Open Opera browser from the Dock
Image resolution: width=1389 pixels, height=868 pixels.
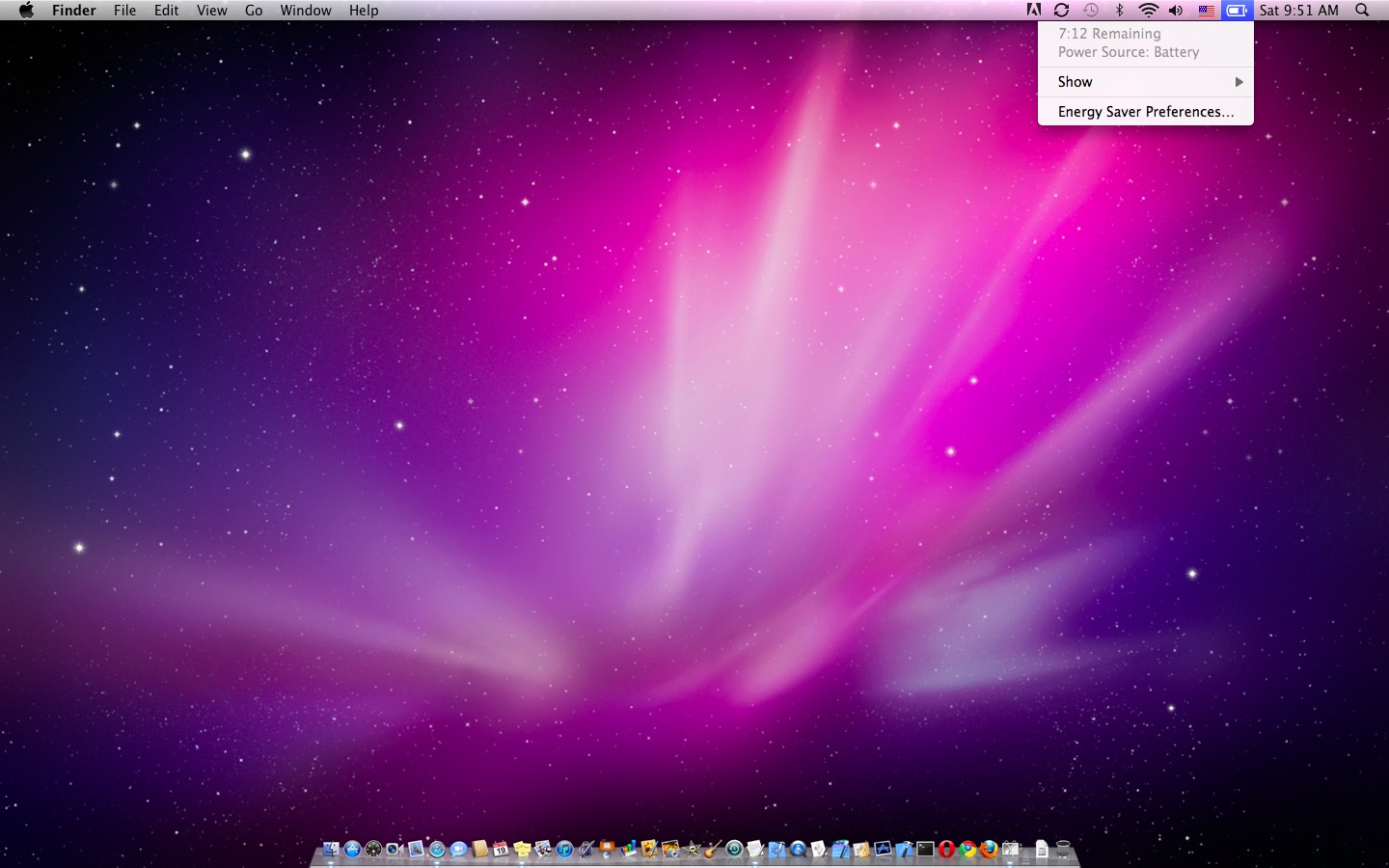[946, 849]
